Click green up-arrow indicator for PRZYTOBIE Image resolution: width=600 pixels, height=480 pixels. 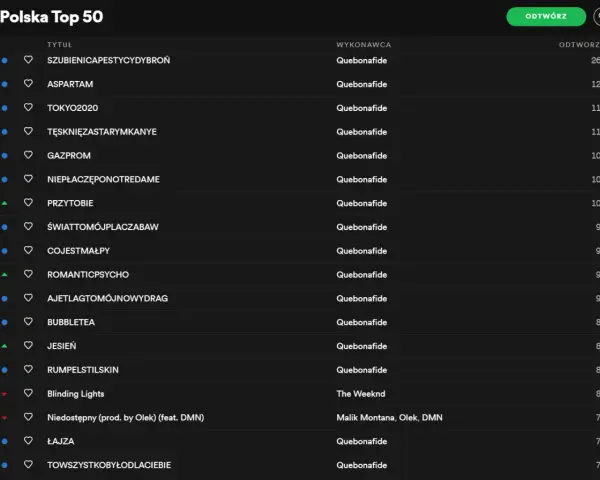[5, 203]
